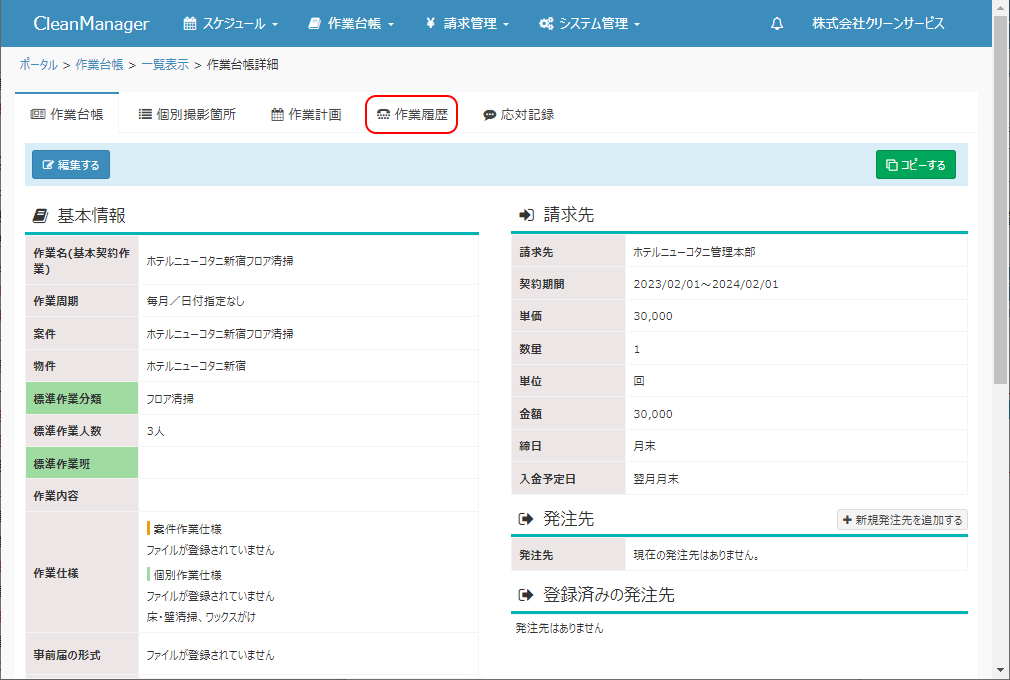This screenshot has height=680, width=1010.
Task: Navigate to 一覧表示 in breadcrumb
Action: [x=165, y=65]
